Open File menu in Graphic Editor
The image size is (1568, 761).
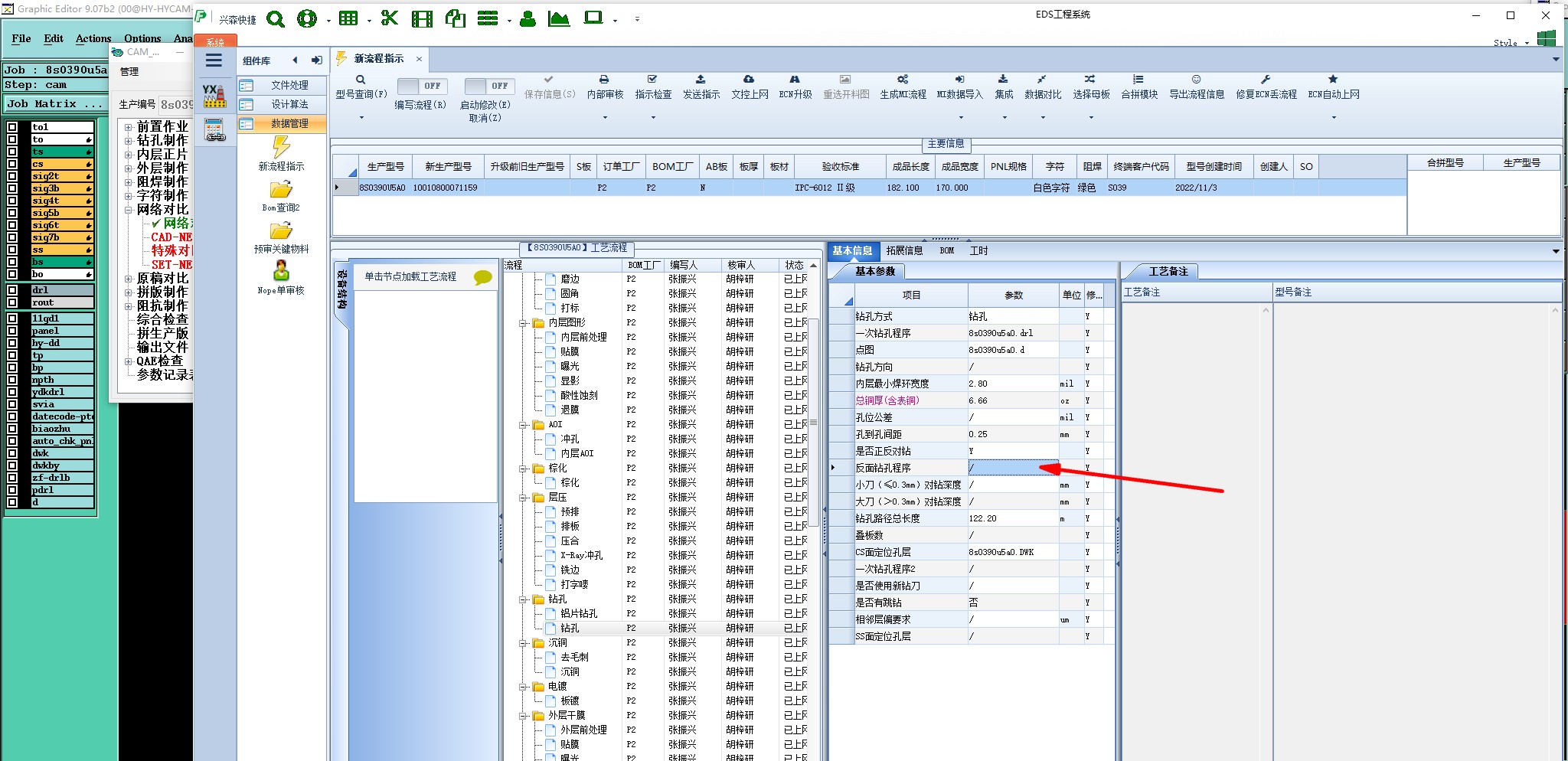(21, 38)
